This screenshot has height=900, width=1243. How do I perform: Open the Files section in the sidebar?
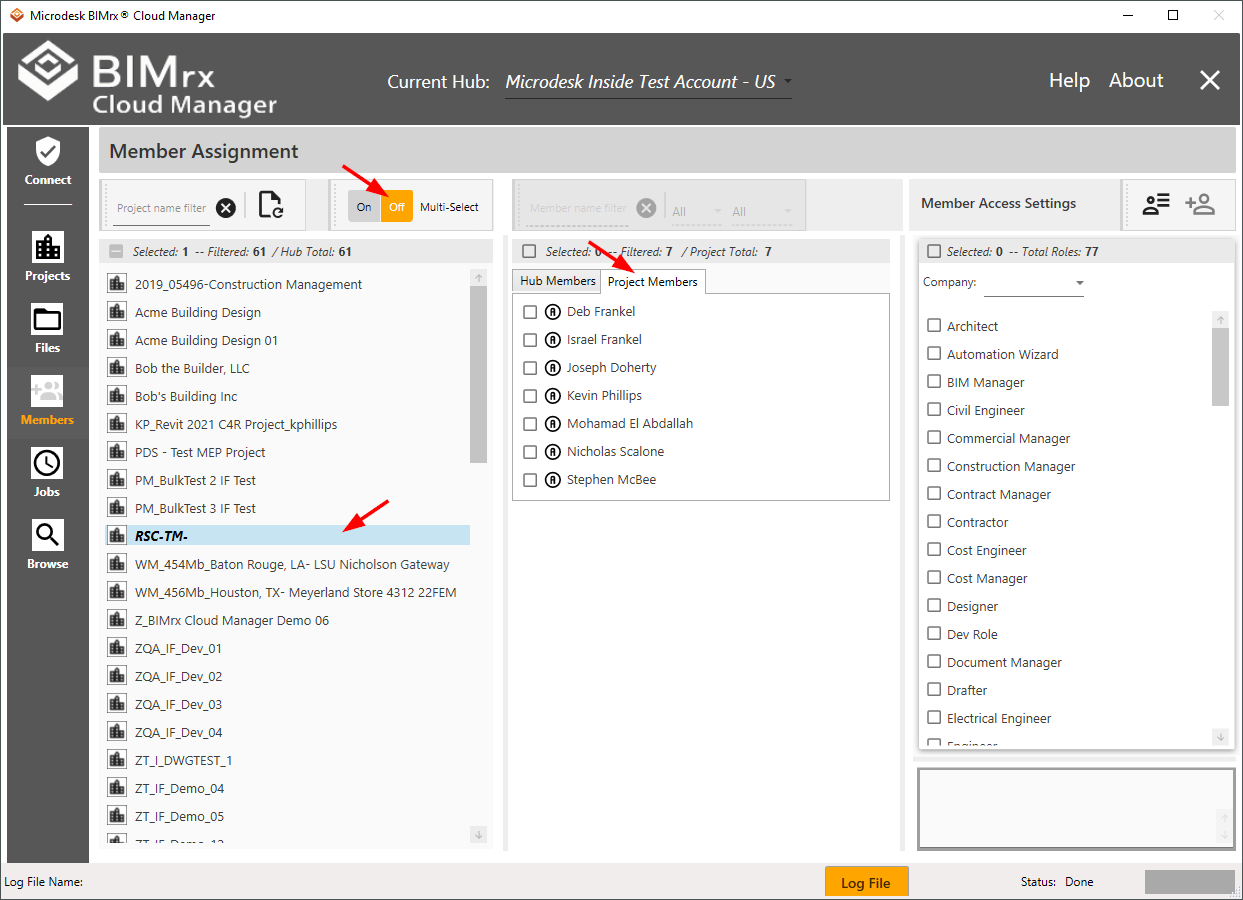48,329
